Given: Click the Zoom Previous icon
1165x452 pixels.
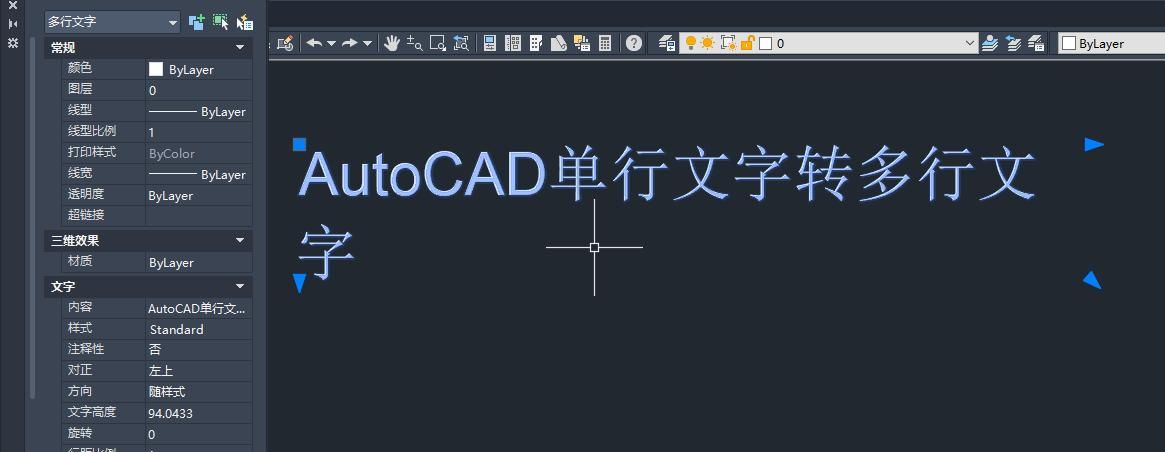Looking at the screenshot, I should coord(461,43).
